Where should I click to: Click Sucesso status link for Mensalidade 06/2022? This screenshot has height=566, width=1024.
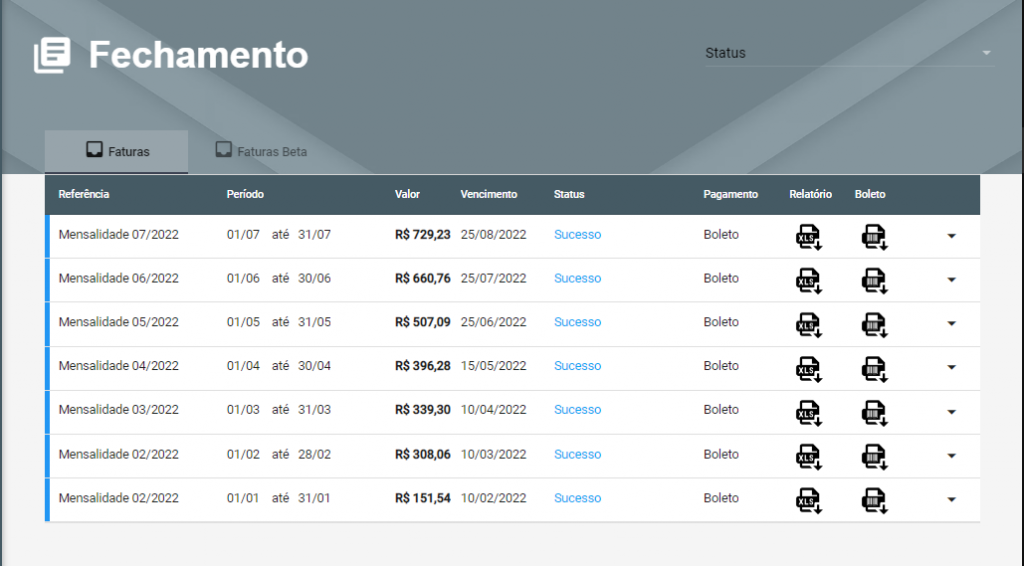click(577, 279)
